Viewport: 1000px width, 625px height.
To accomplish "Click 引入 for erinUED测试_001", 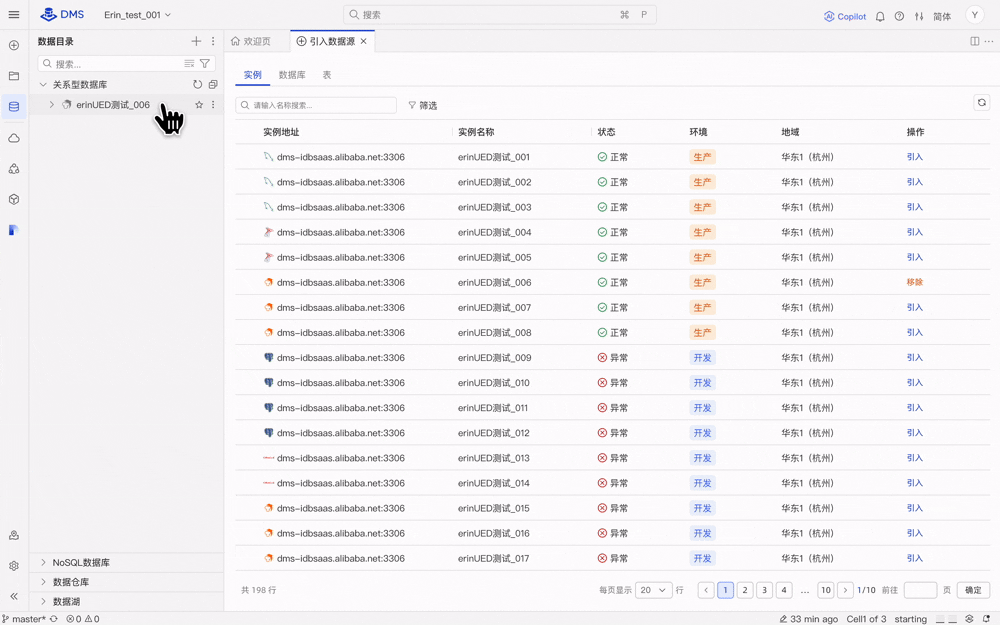I will tap(914, 157).
